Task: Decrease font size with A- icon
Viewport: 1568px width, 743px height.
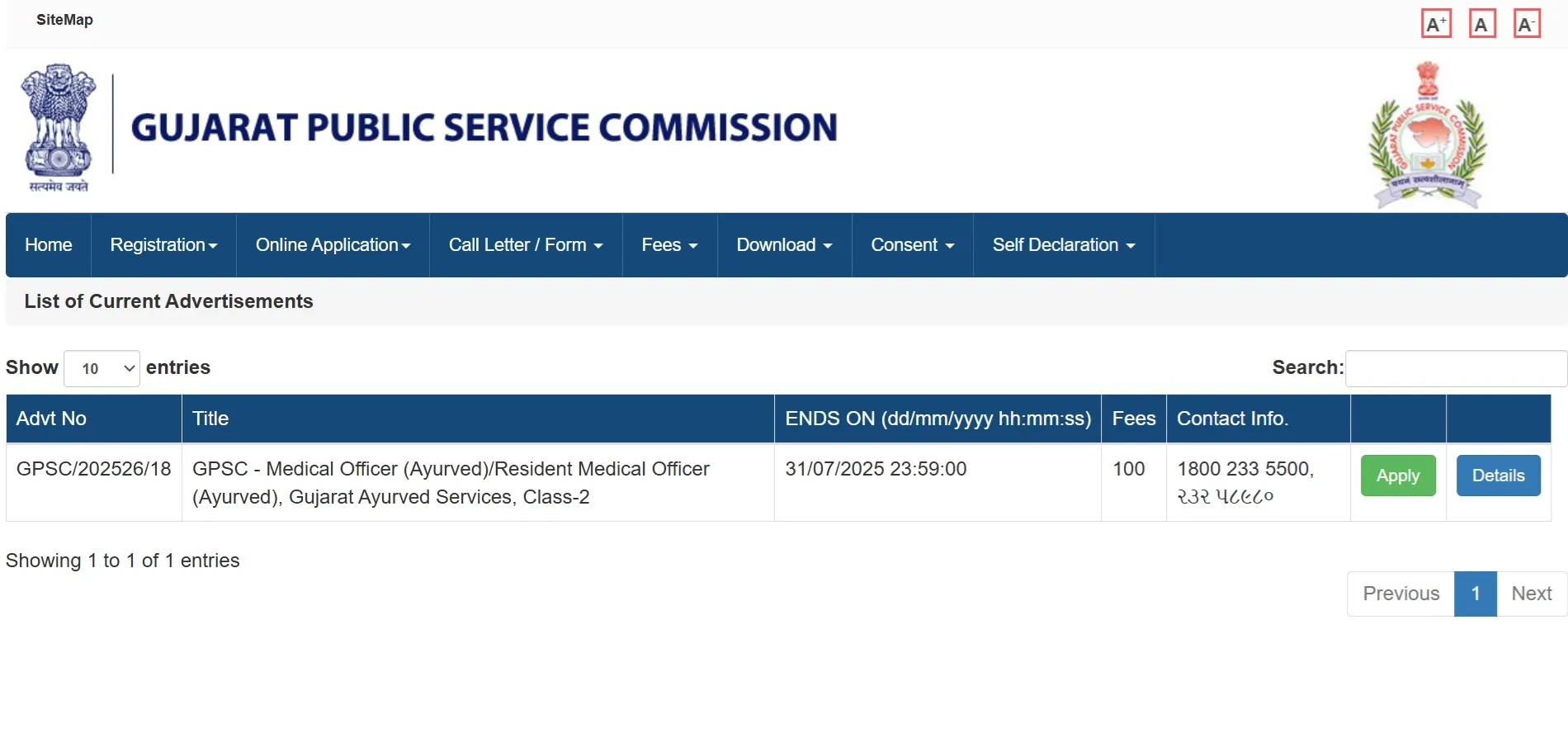Action: click(x=1528, y=23)
